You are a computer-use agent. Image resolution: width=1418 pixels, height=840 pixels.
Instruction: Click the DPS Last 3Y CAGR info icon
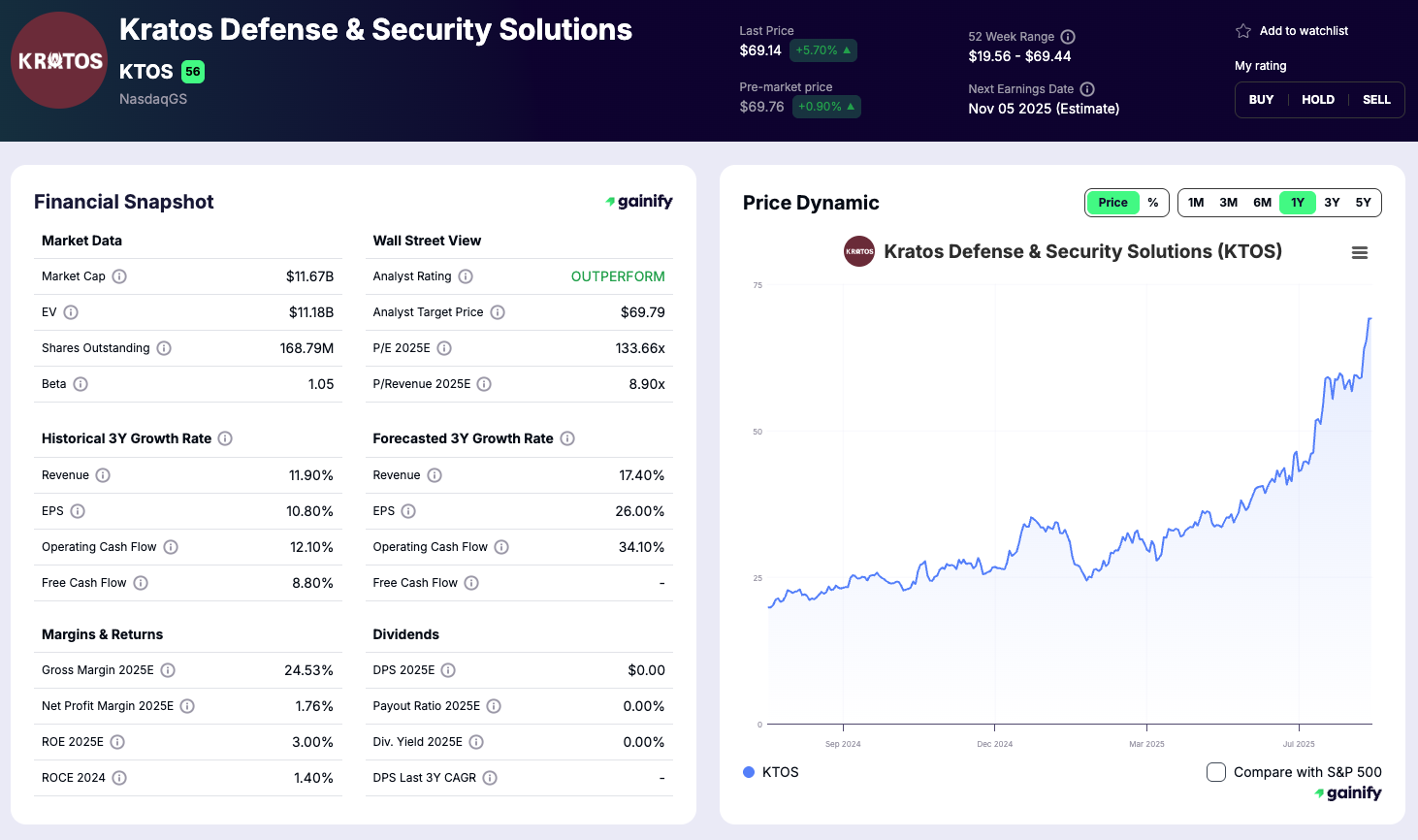pos(490,778)
